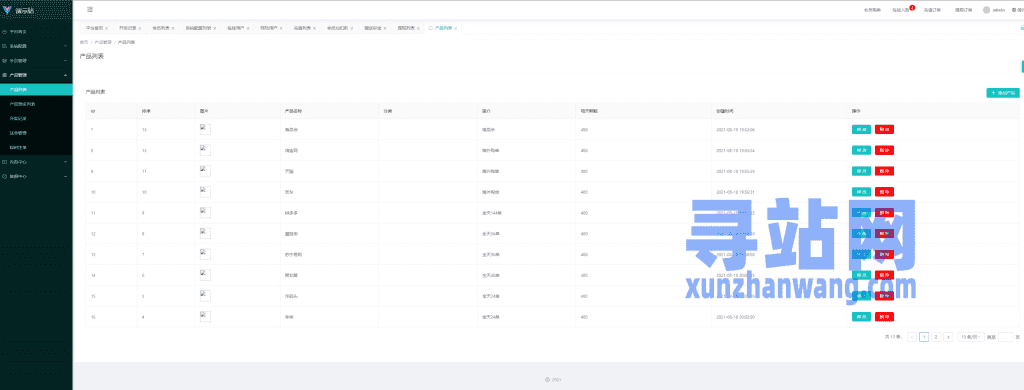Viewport: 1024px width, 390px height.
Task: Click teal edit button for row id 16
Action: [861, 317]
